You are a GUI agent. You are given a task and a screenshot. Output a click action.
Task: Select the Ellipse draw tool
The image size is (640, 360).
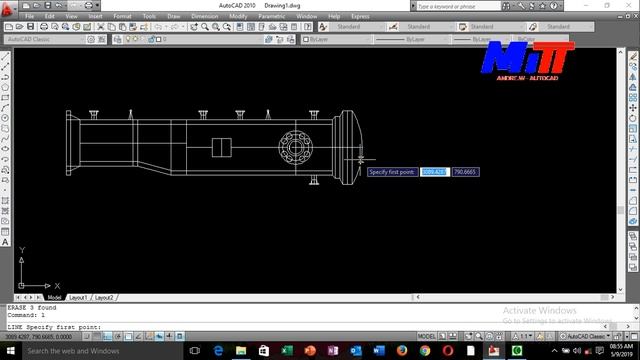(x=5, y=149)
